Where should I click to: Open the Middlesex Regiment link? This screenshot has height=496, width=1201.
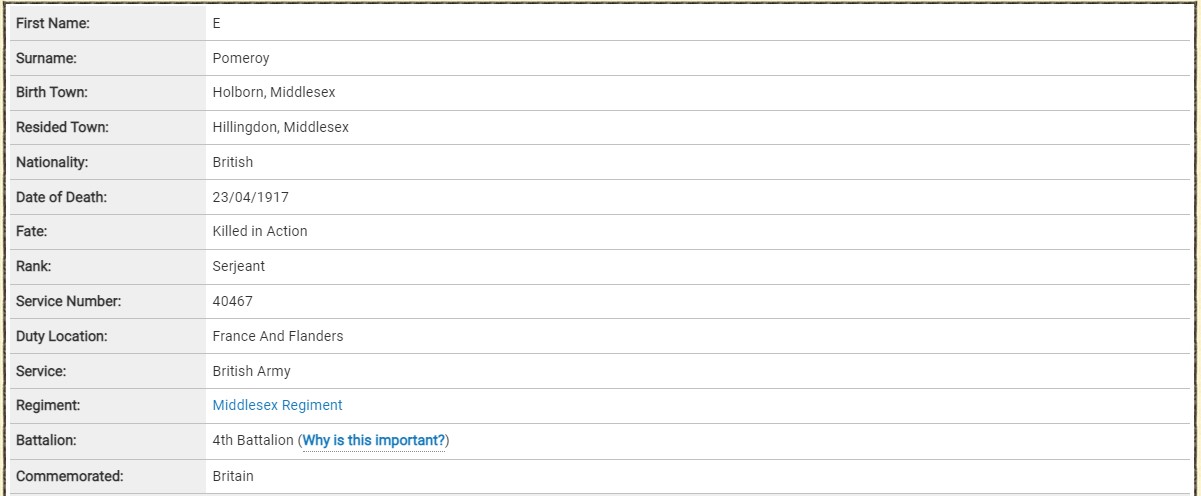277,405
